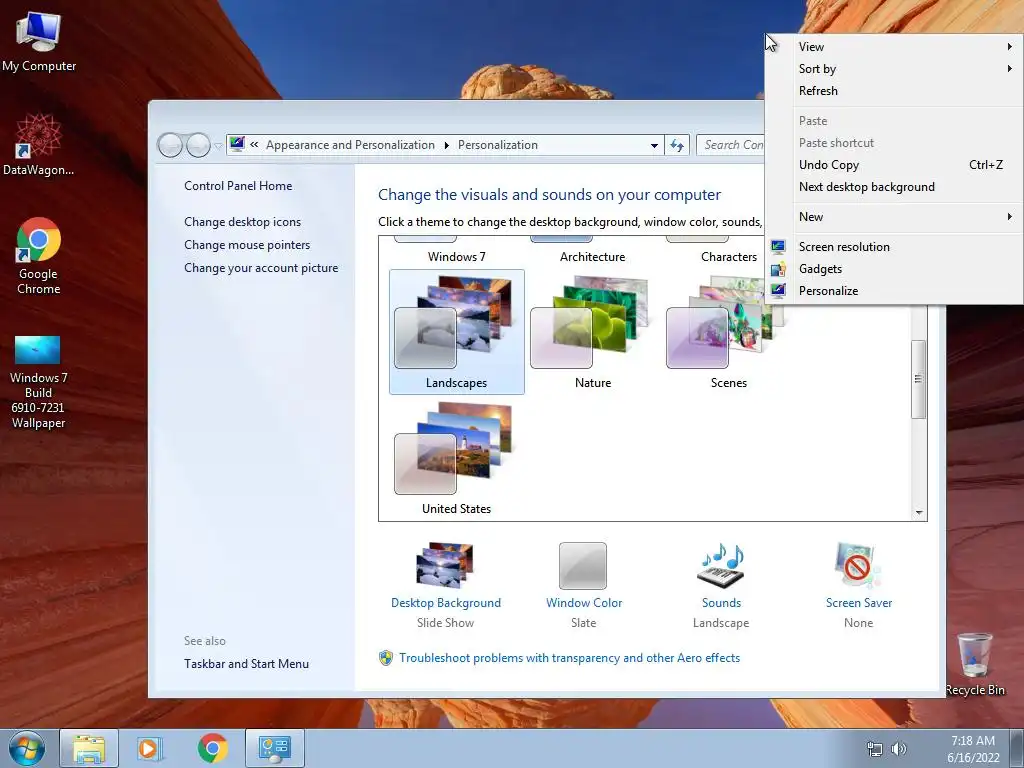The height and width of the screenshot is (768, 1024).
Task: Open Control Panel Home link
Action: pos(238,185)
